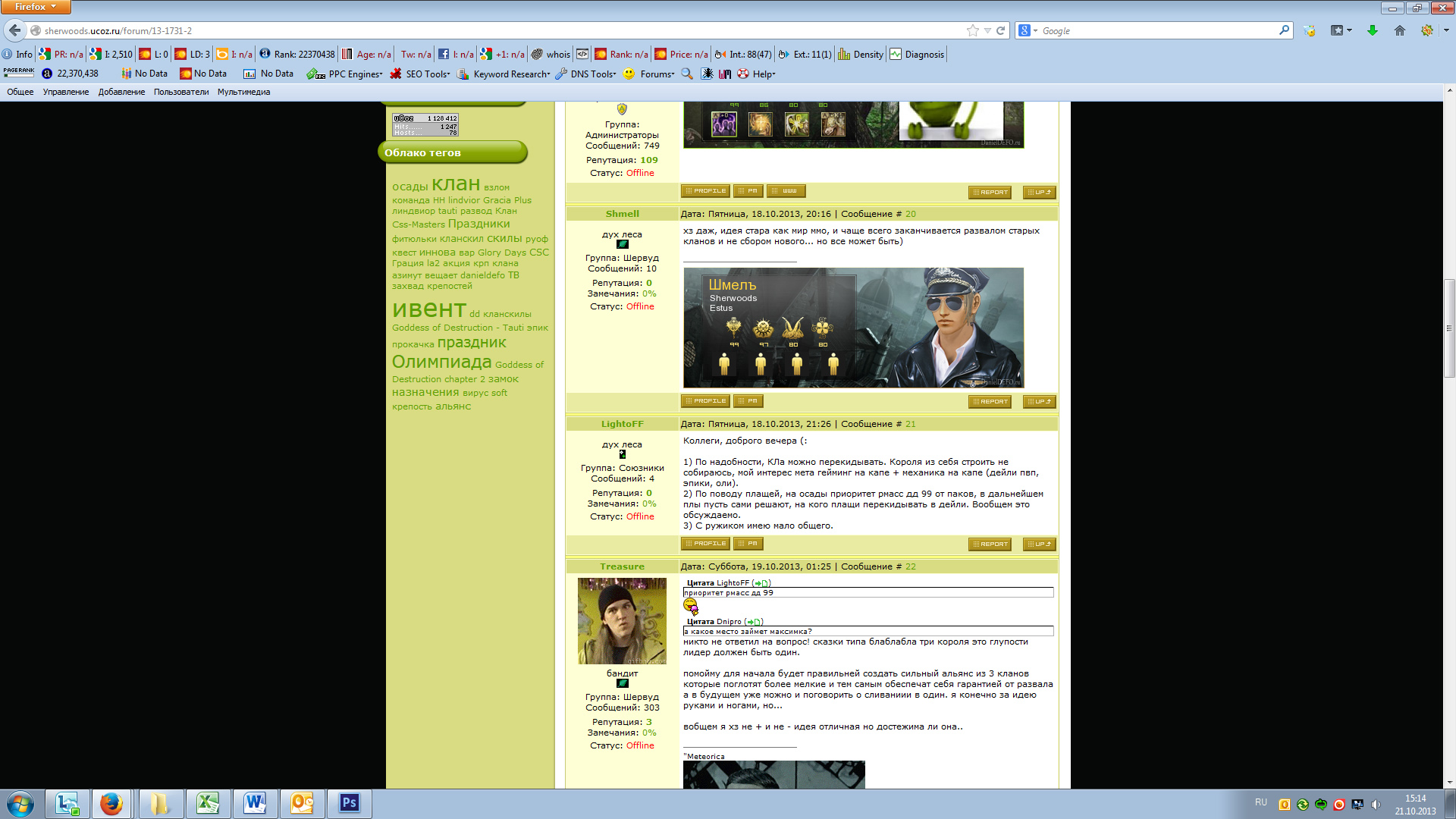Click the PROFILE button under Shmell's post
The height and width of the screenshot is (819, 1456).
pyautogui.click(x=705, y=401)
